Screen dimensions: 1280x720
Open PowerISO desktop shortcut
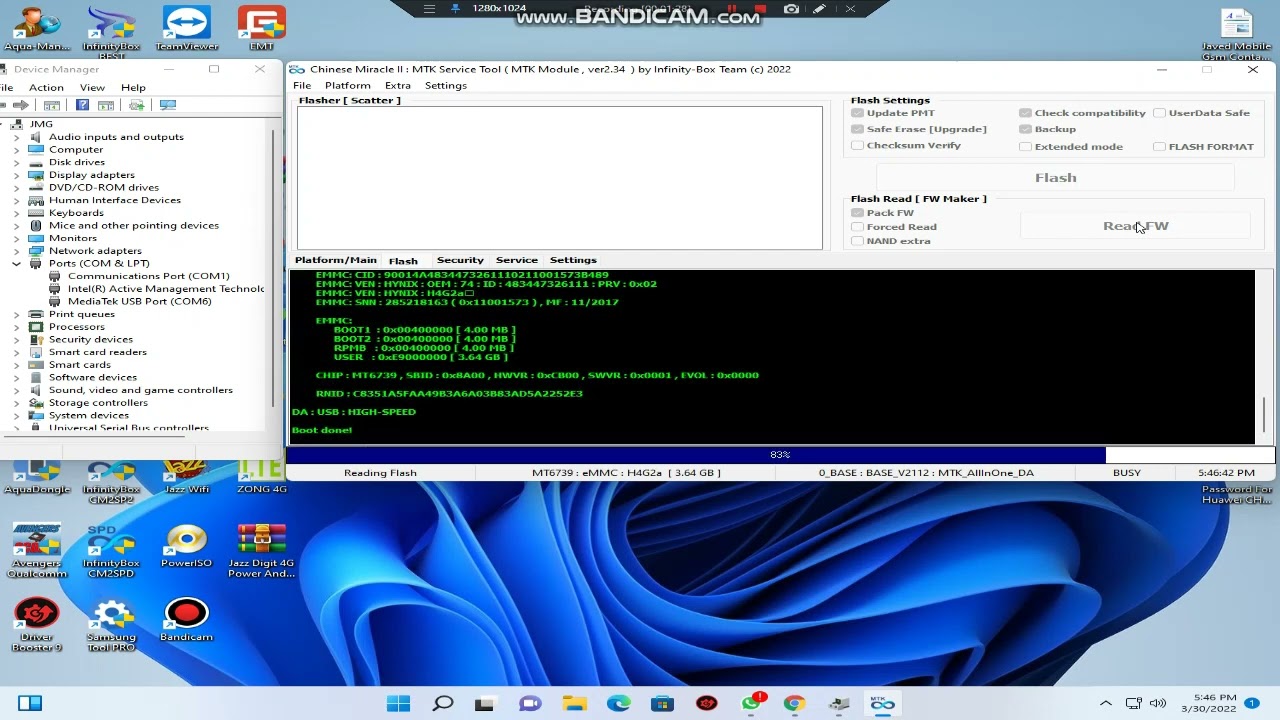coord(186,545)
